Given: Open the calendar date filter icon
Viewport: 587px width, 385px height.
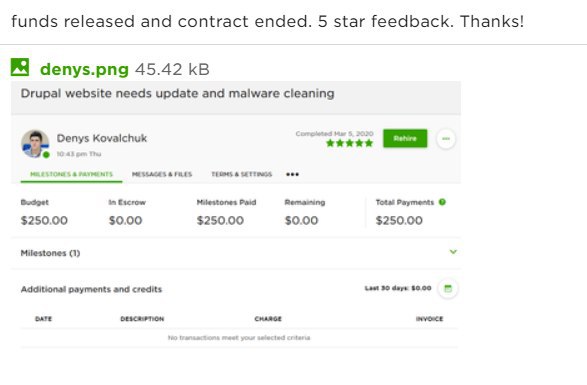Looking at the screenshot, I should pos(448,288).
